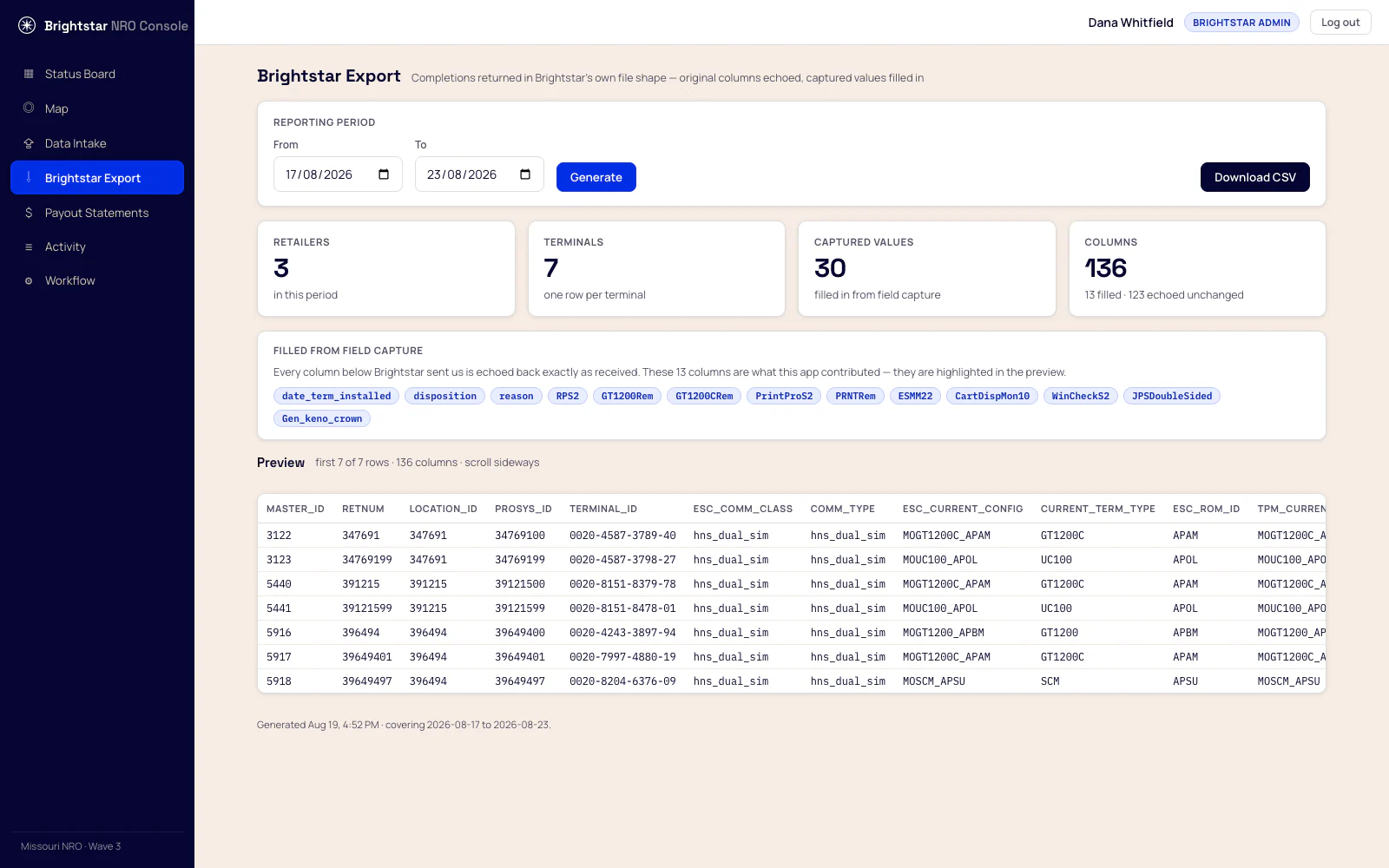Viewport: 1389px width, 868px height.
Task: Click the disposition column chip
Action: coord(445,396)
